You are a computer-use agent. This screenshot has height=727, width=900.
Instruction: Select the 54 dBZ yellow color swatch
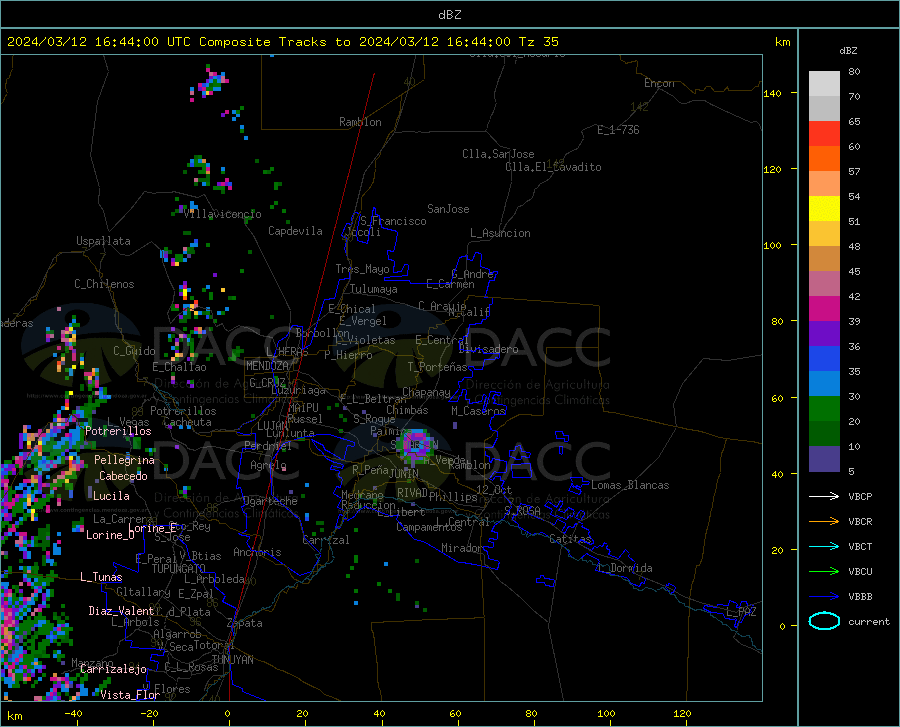824,209
